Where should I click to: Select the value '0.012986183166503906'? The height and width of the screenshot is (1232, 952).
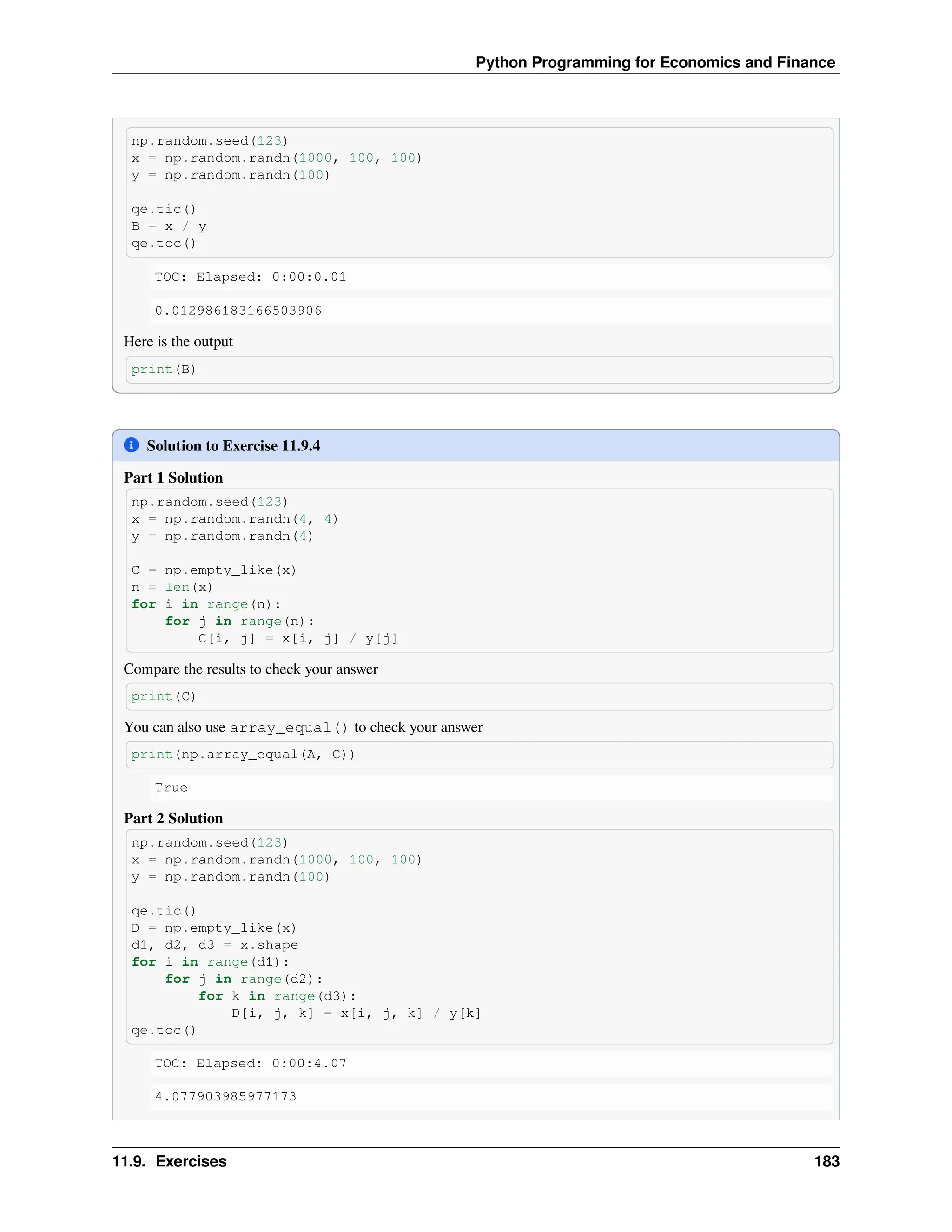(238, 310)
